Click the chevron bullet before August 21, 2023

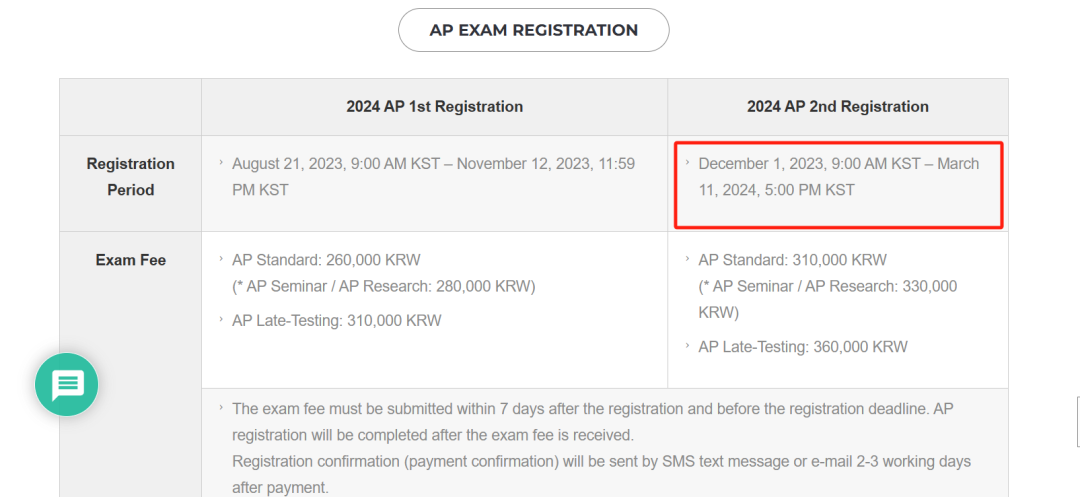[x=221, y=162]
